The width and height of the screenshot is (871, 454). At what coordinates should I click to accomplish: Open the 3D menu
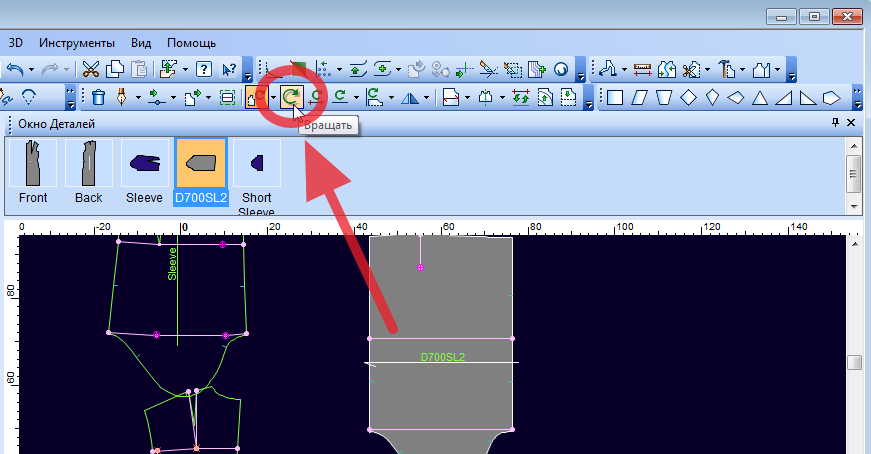coord(16,43)
